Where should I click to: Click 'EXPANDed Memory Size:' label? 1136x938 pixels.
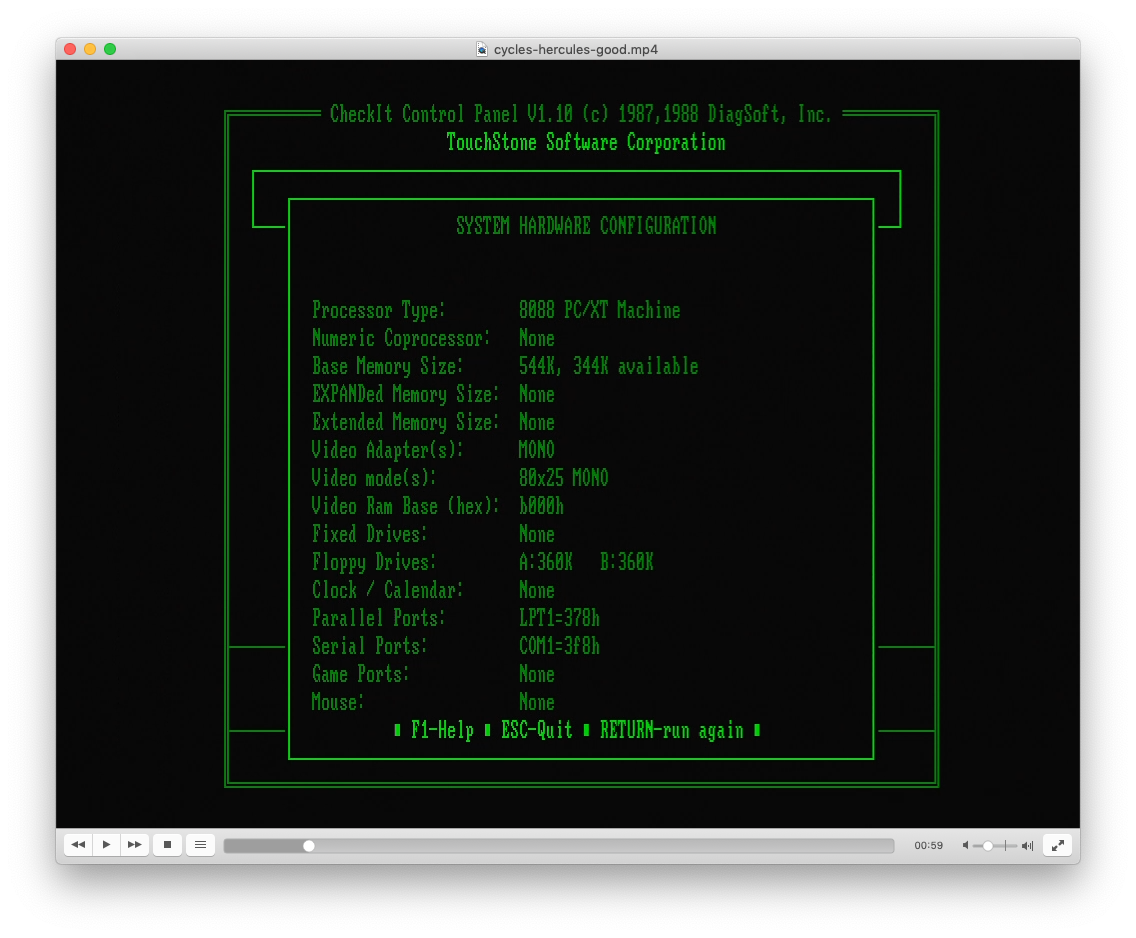click(405, 395)
